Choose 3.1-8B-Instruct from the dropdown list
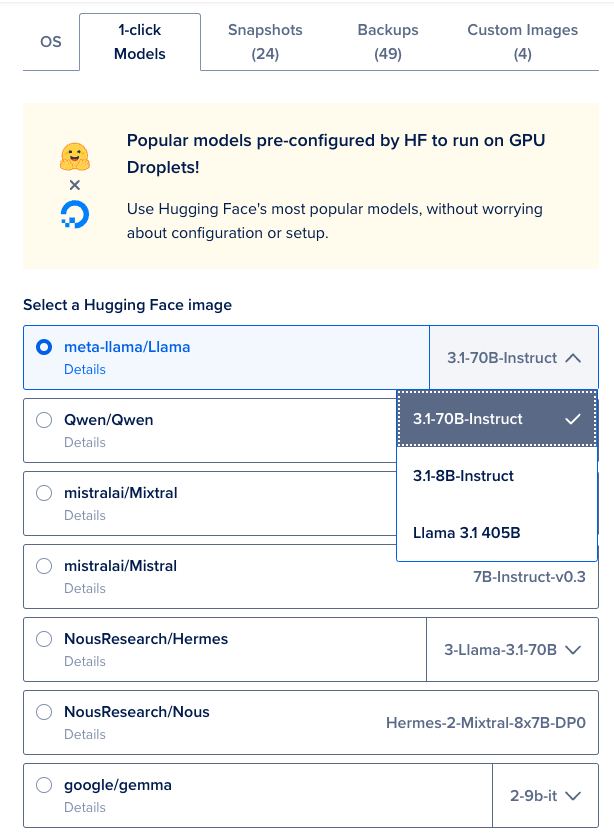Image resolution: width=614 pixels, height=835 pixels. [x=464, y=476]
